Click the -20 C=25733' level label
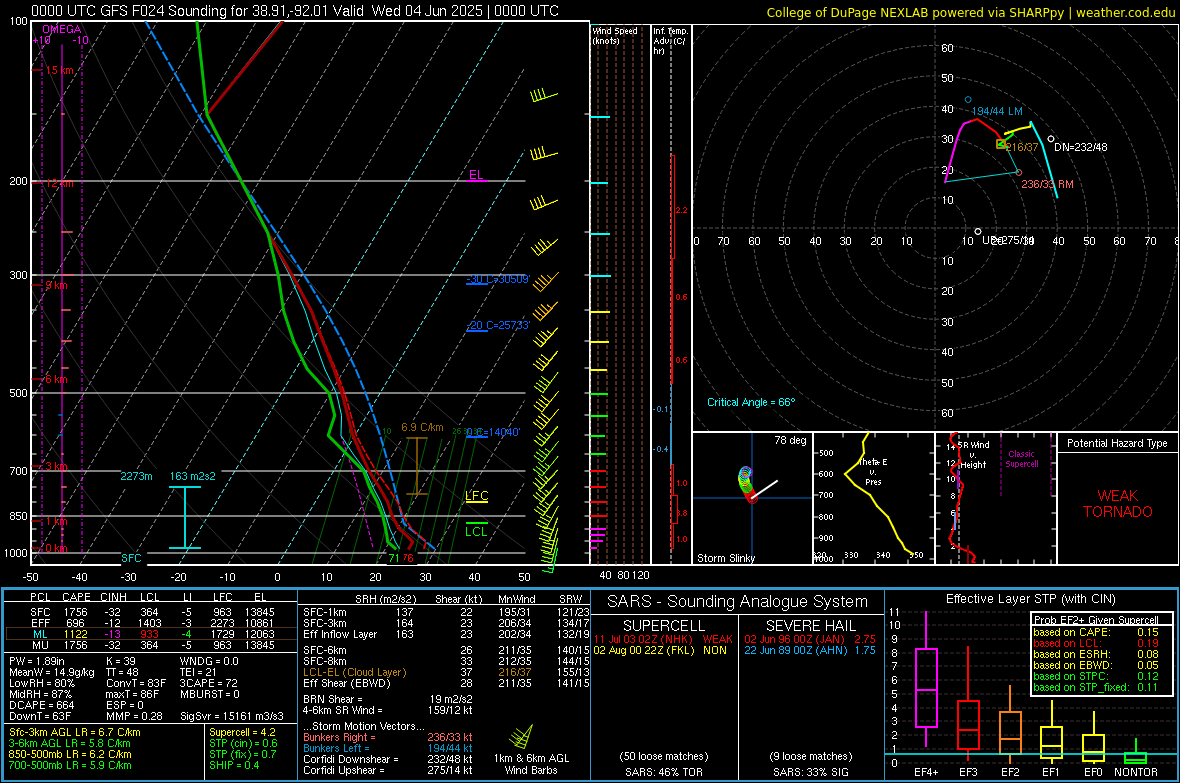Screen dimensions: 1180x783 (x=497, y=325)
